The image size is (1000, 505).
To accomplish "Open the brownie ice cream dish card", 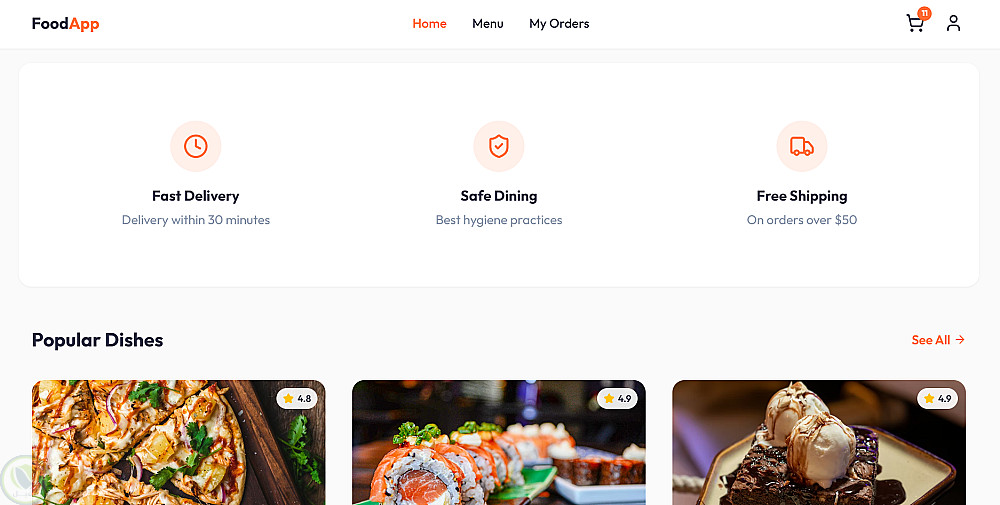I will 819,443.
